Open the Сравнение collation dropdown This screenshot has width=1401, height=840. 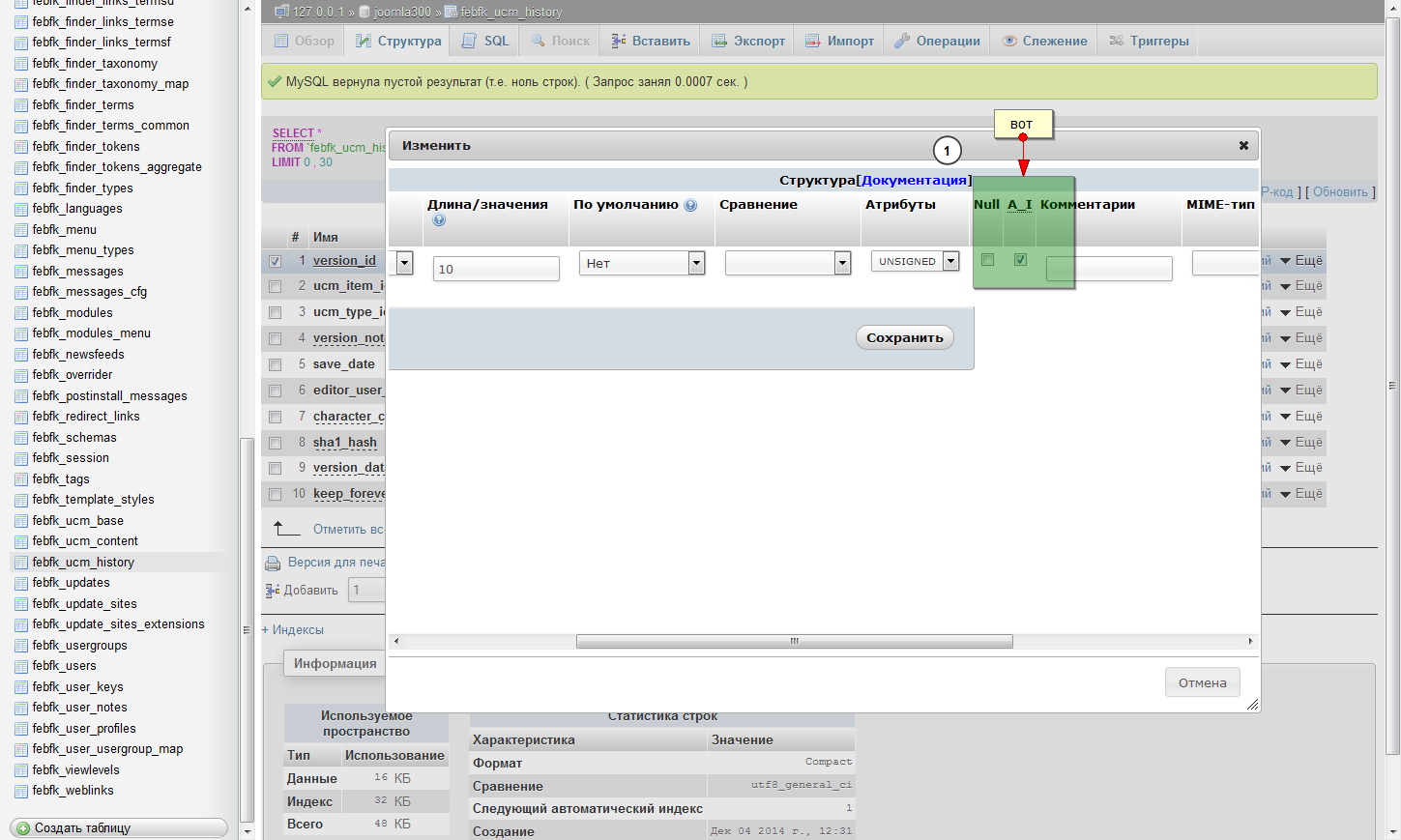pyautogui.click(x=788, y=263)
